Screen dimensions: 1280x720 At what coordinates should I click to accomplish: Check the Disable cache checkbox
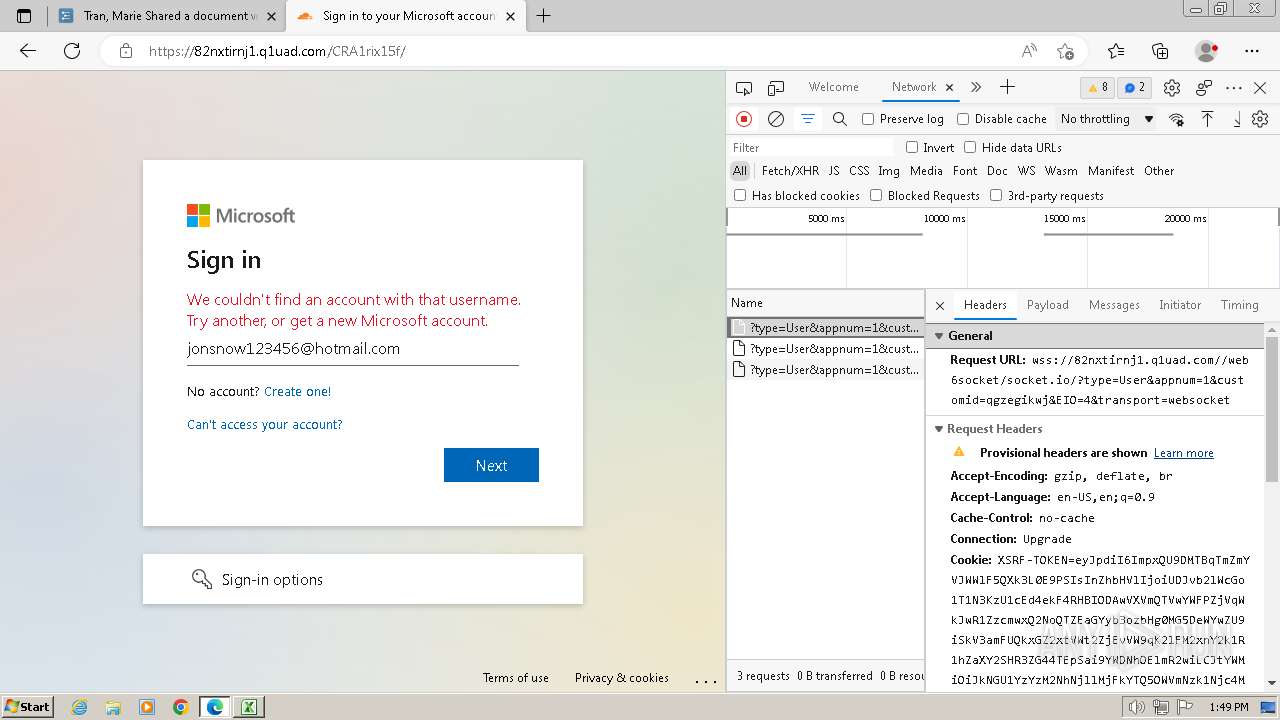click(963, 119)
